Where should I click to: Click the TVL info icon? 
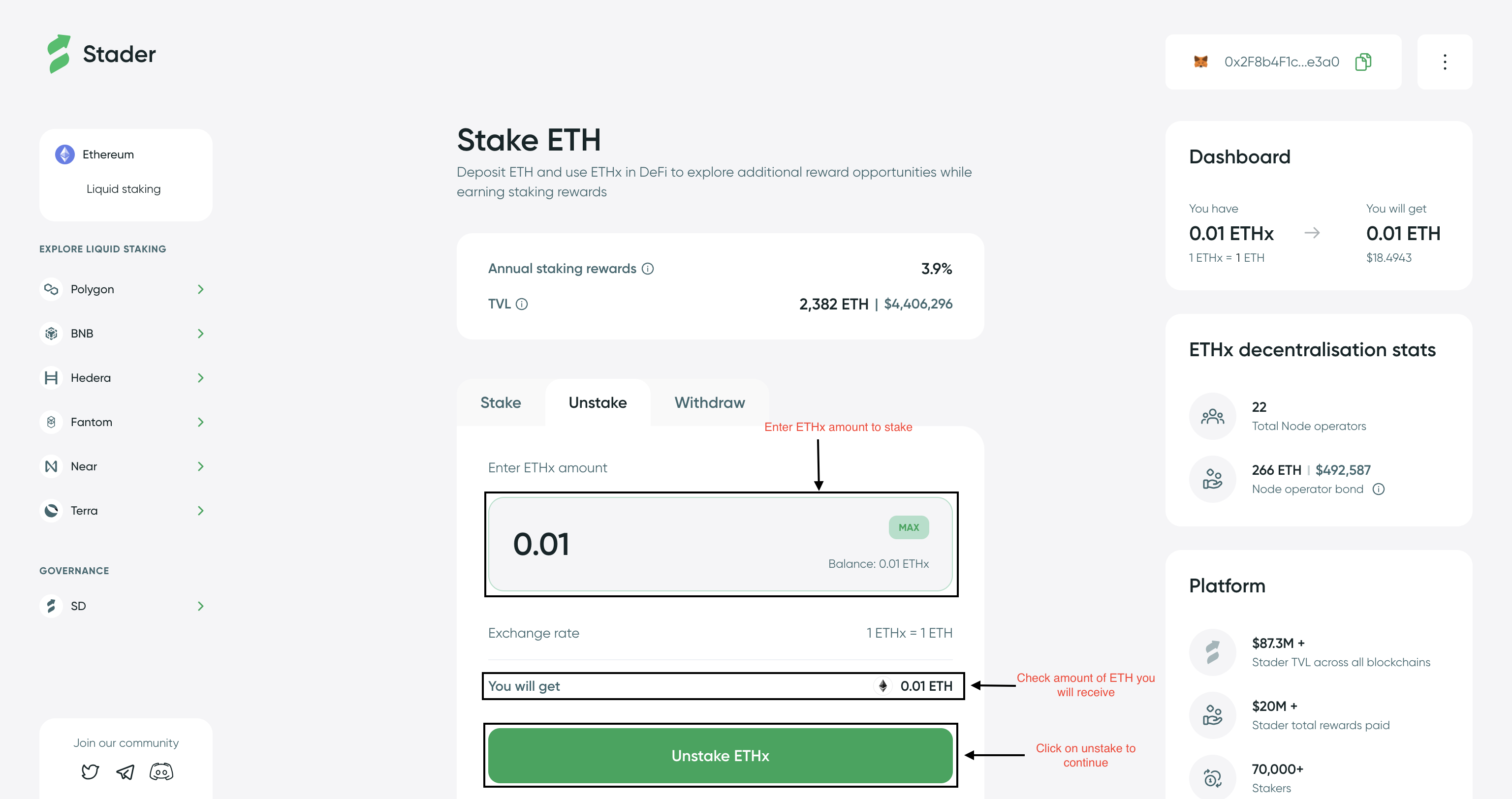(x=522, y=304)
